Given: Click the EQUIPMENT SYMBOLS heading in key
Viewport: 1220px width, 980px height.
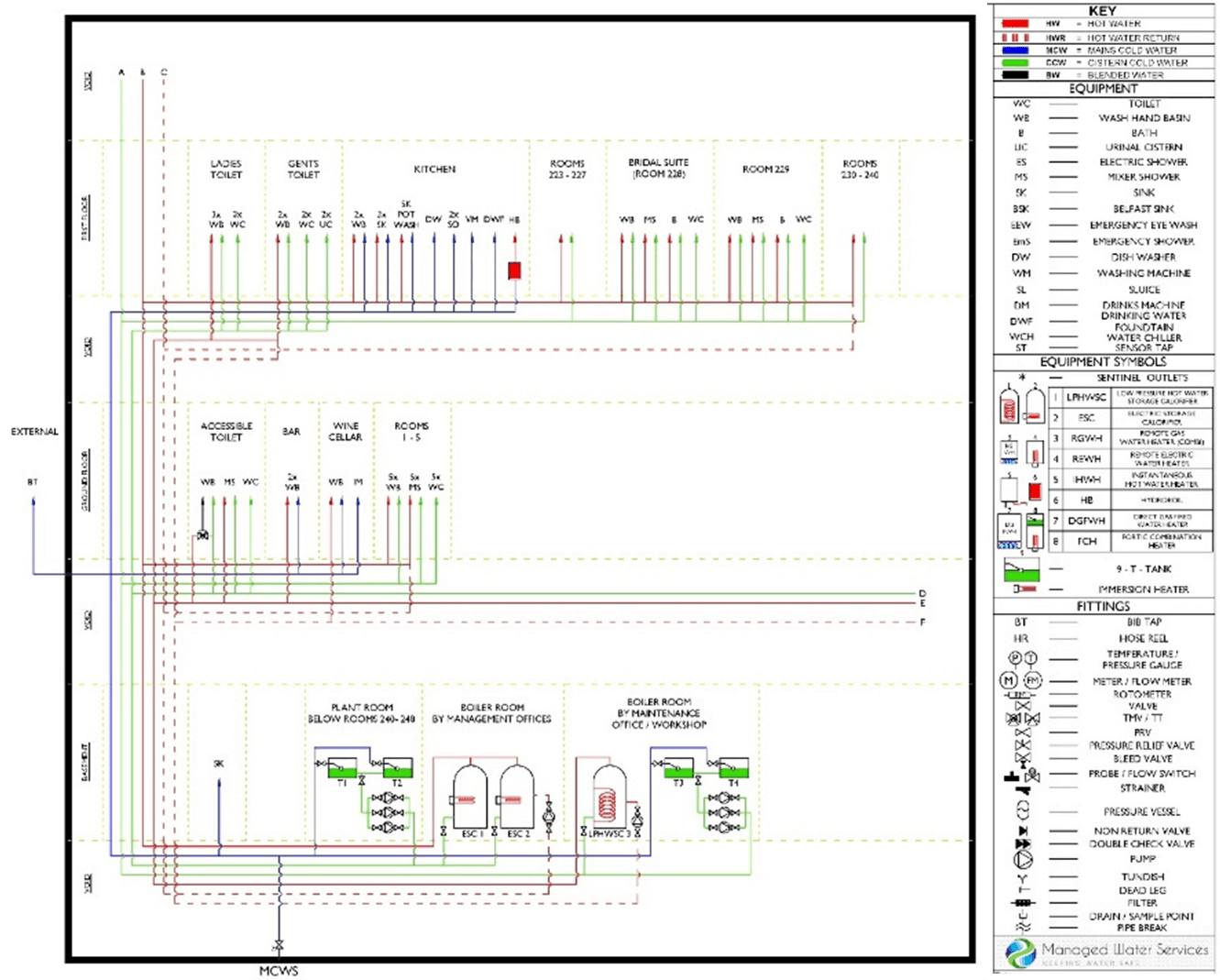Looking at the screenshot, I should 1103,362.
